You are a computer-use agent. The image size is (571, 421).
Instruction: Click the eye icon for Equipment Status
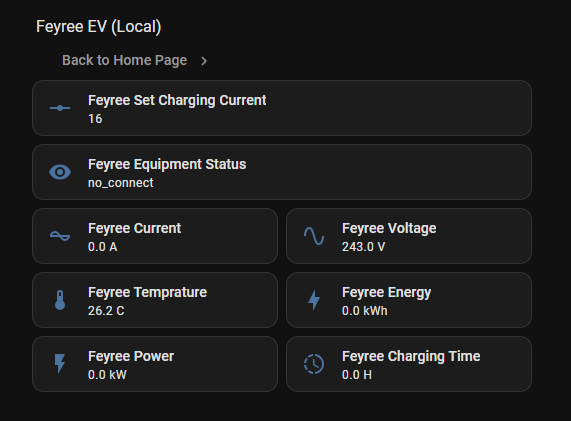click(x=60, y=172)
